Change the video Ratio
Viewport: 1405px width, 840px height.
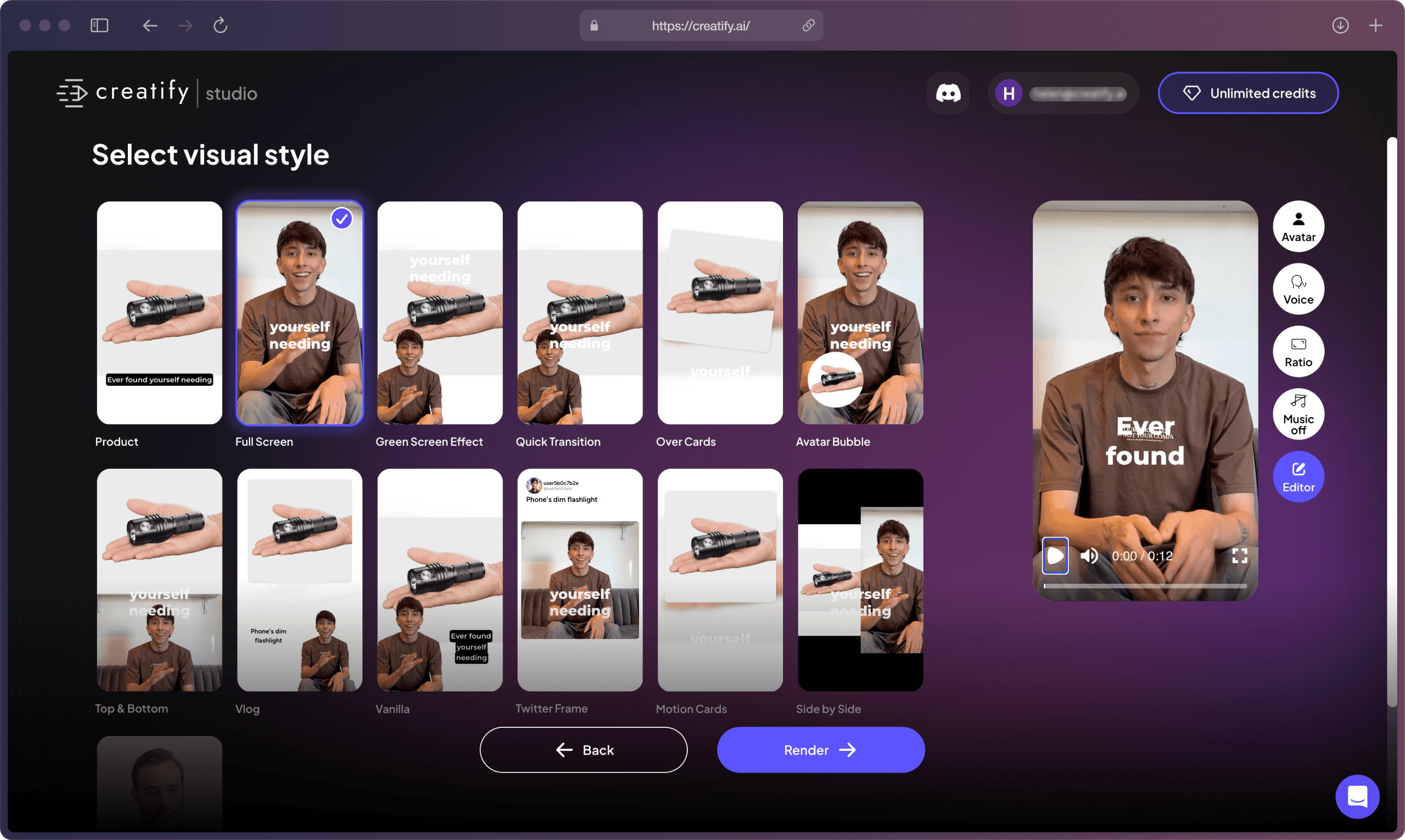pos(1298,352)
